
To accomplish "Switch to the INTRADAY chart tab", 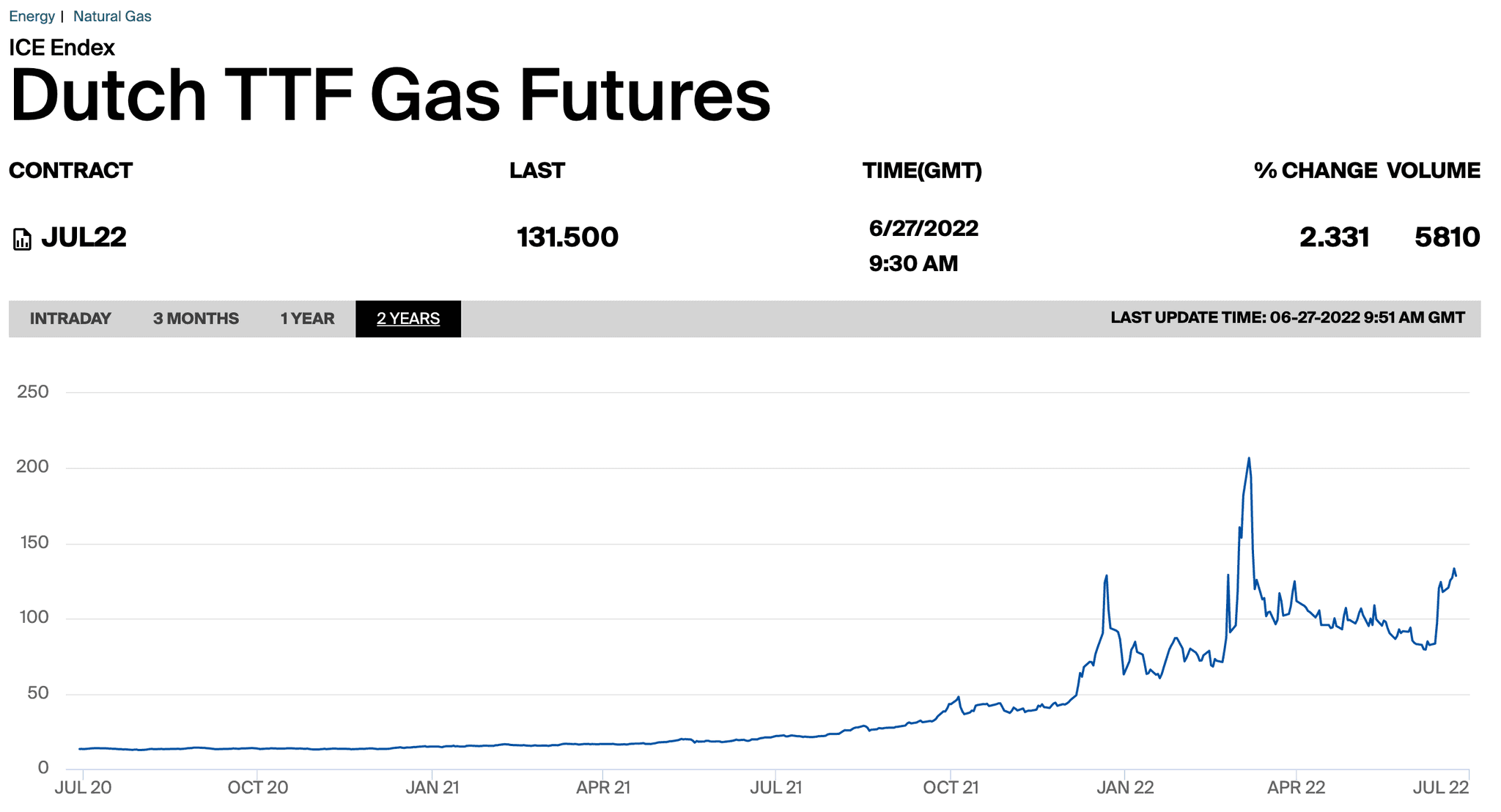I will point(70,319).
